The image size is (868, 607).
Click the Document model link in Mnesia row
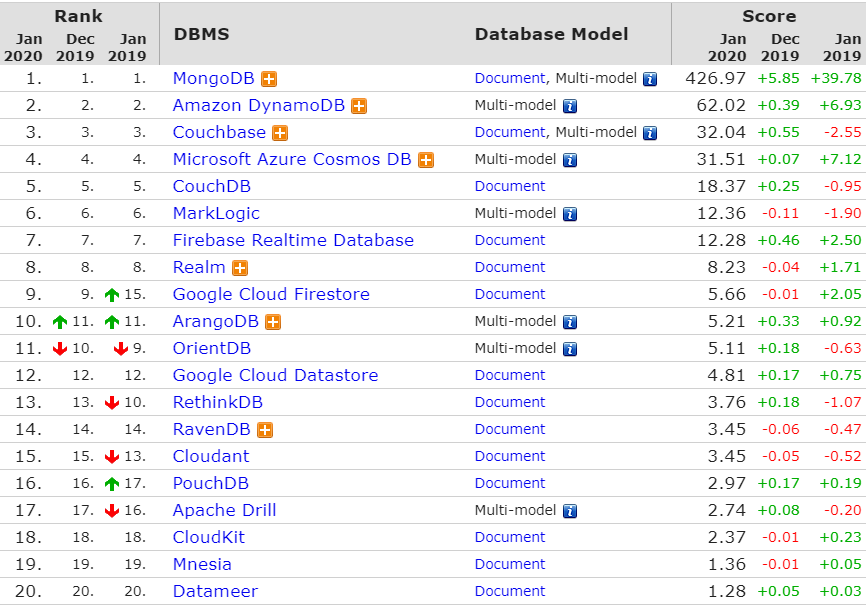(510, 564)
